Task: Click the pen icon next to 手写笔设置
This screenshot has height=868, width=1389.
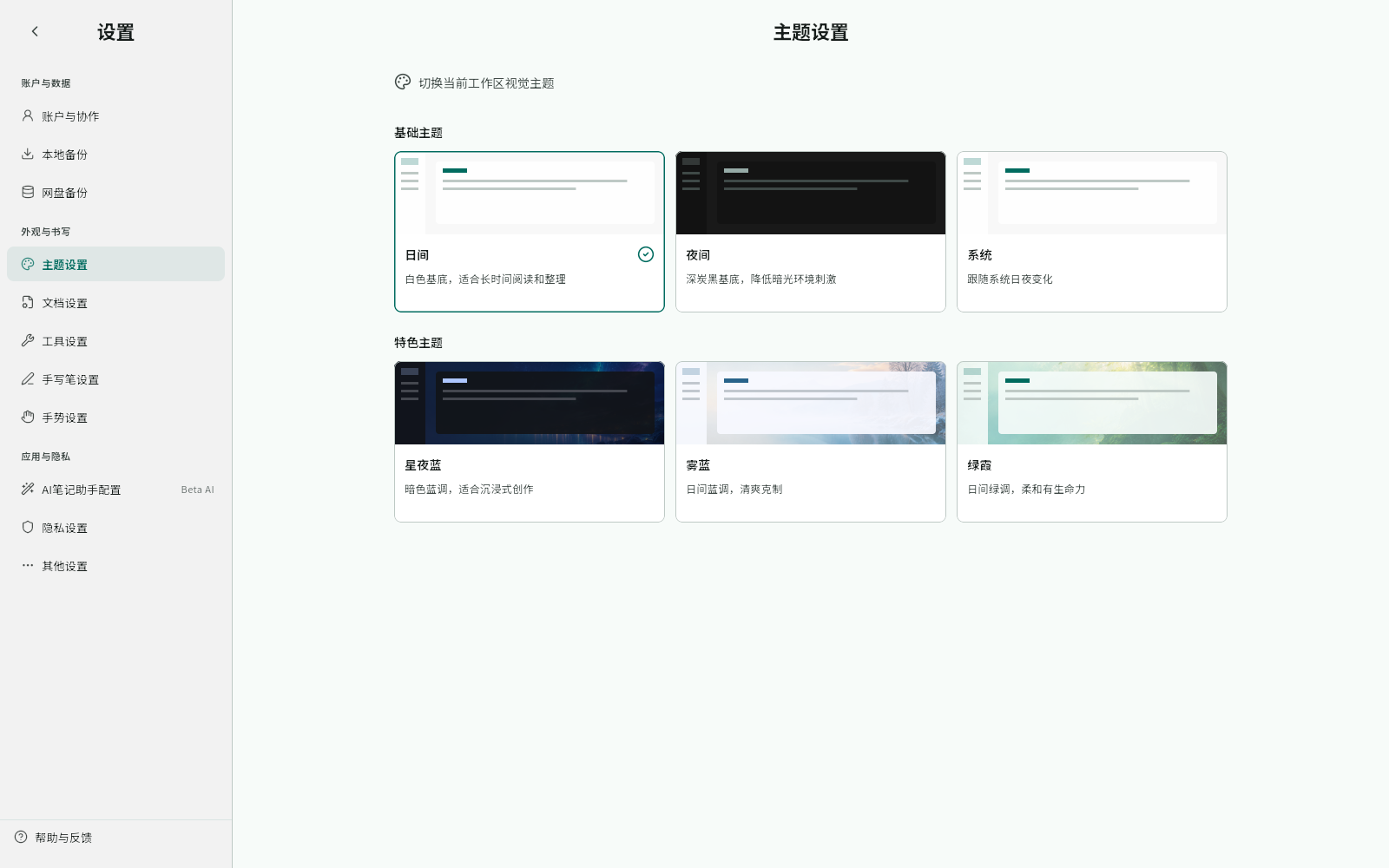Action: point(28,378)
